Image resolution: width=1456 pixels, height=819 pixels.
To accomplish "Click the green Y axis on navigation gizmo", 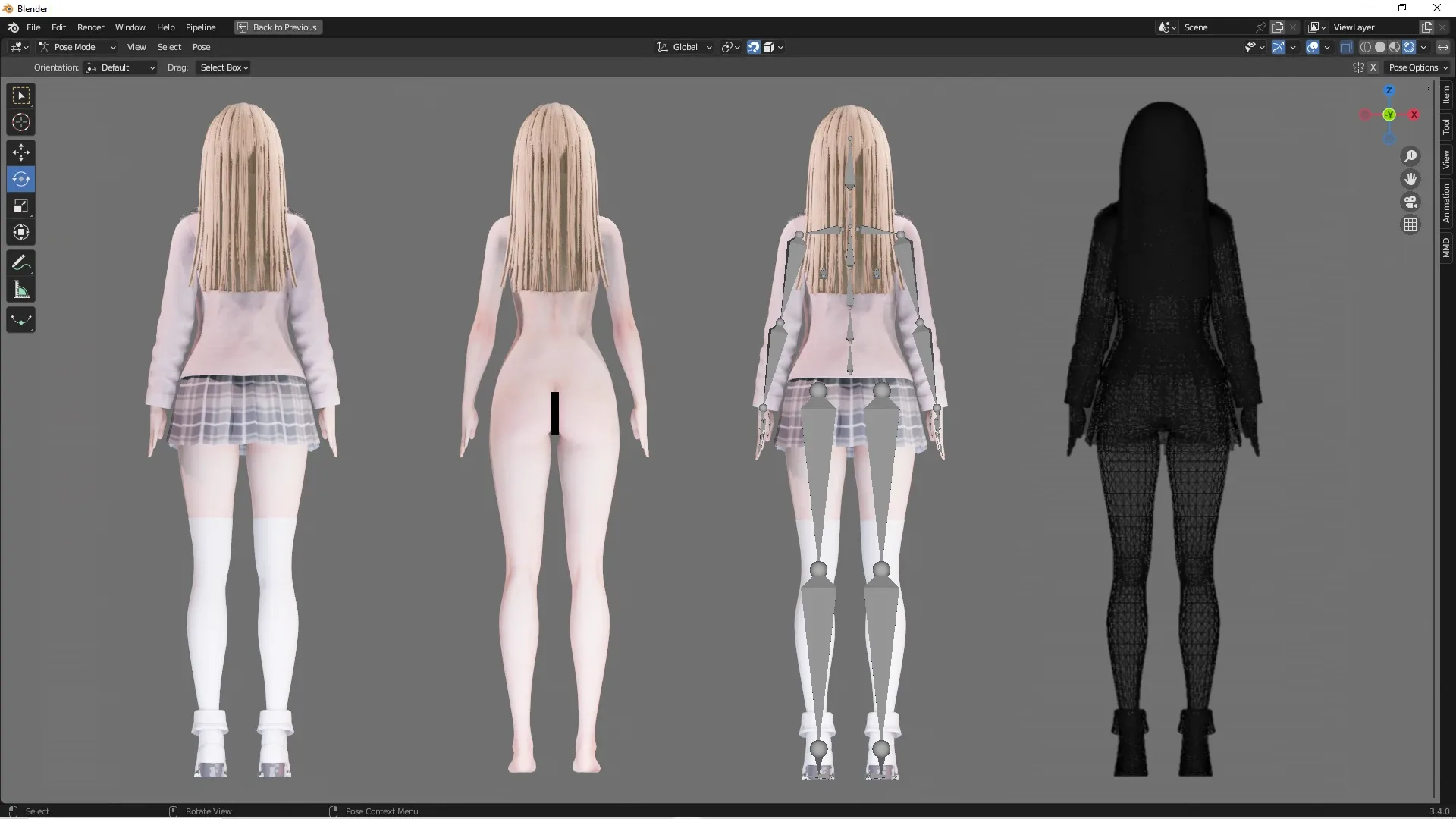I will (1389, 115).
